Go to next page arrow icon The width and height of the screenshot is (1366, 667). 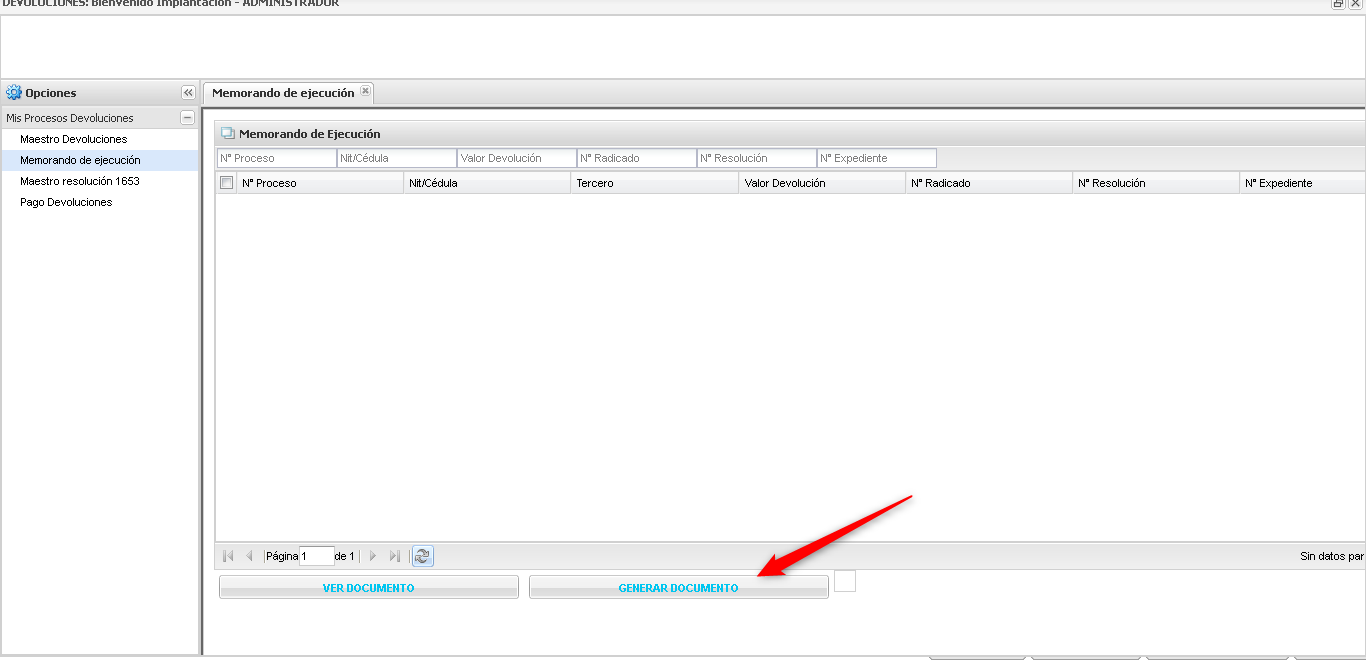click(373, 556)
